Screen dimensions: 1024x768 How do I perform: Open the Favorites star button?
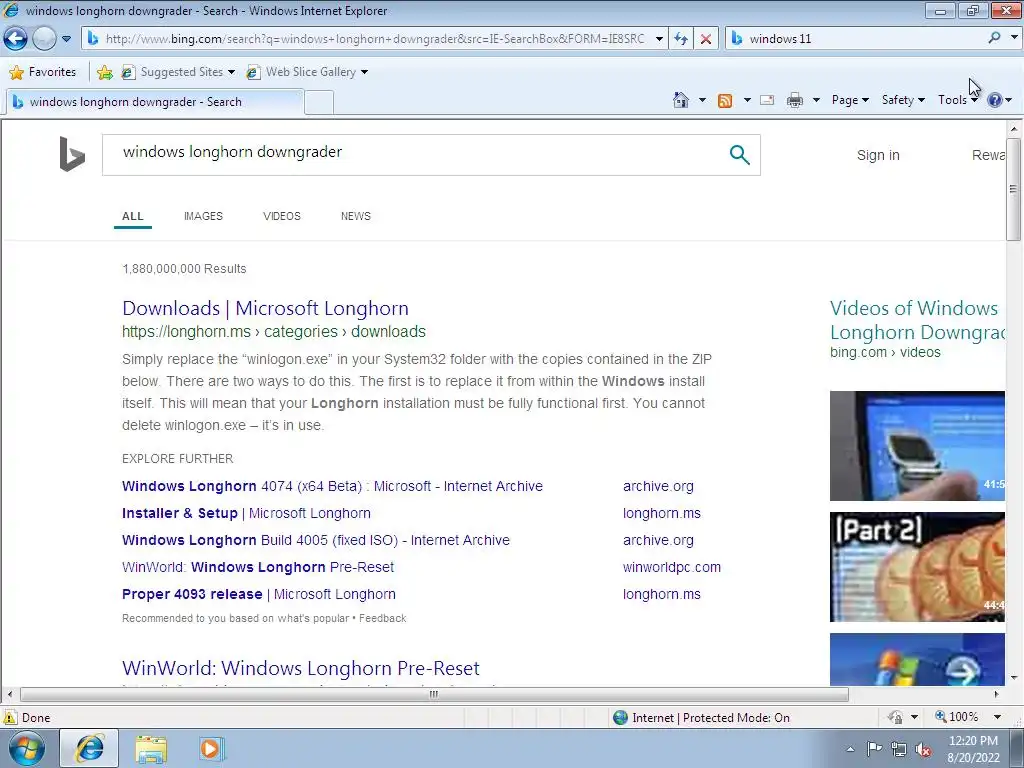[x=43, y=72]
